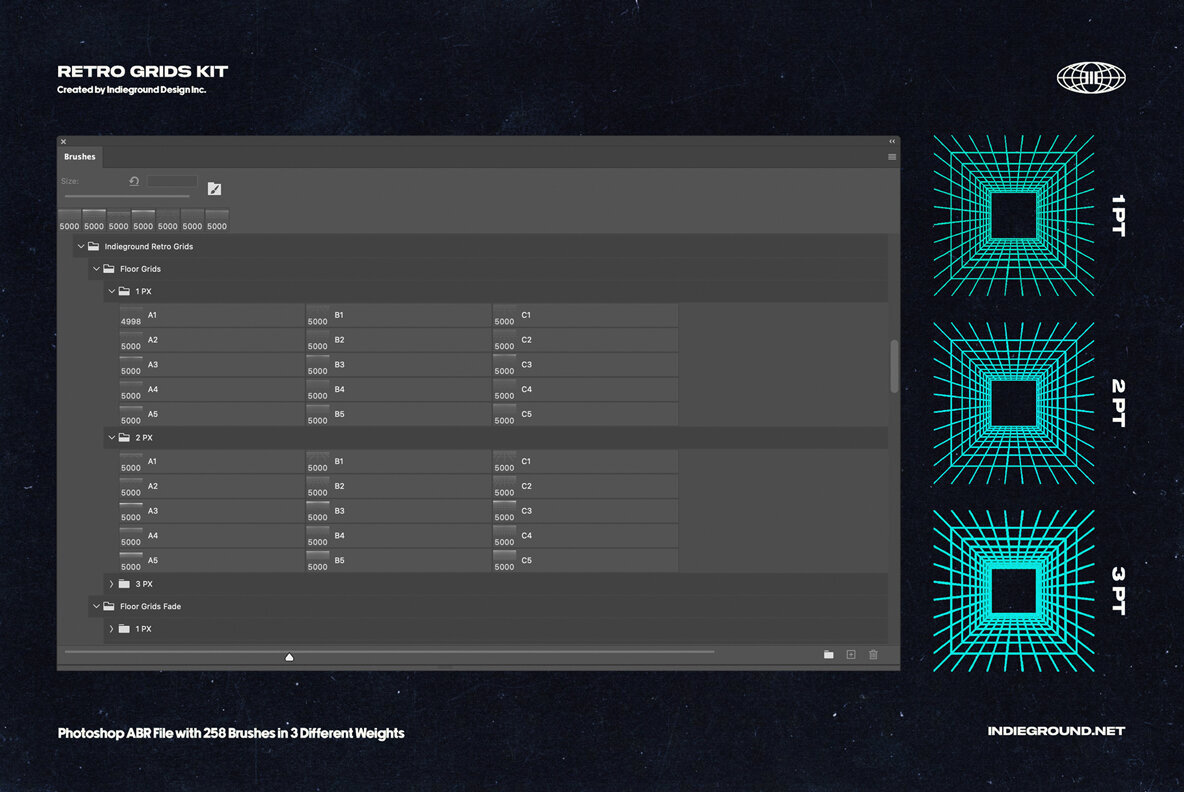Open the Brushes panel options menu
The width and height of the screenshot is (1184, 792).
click(891, 157)
